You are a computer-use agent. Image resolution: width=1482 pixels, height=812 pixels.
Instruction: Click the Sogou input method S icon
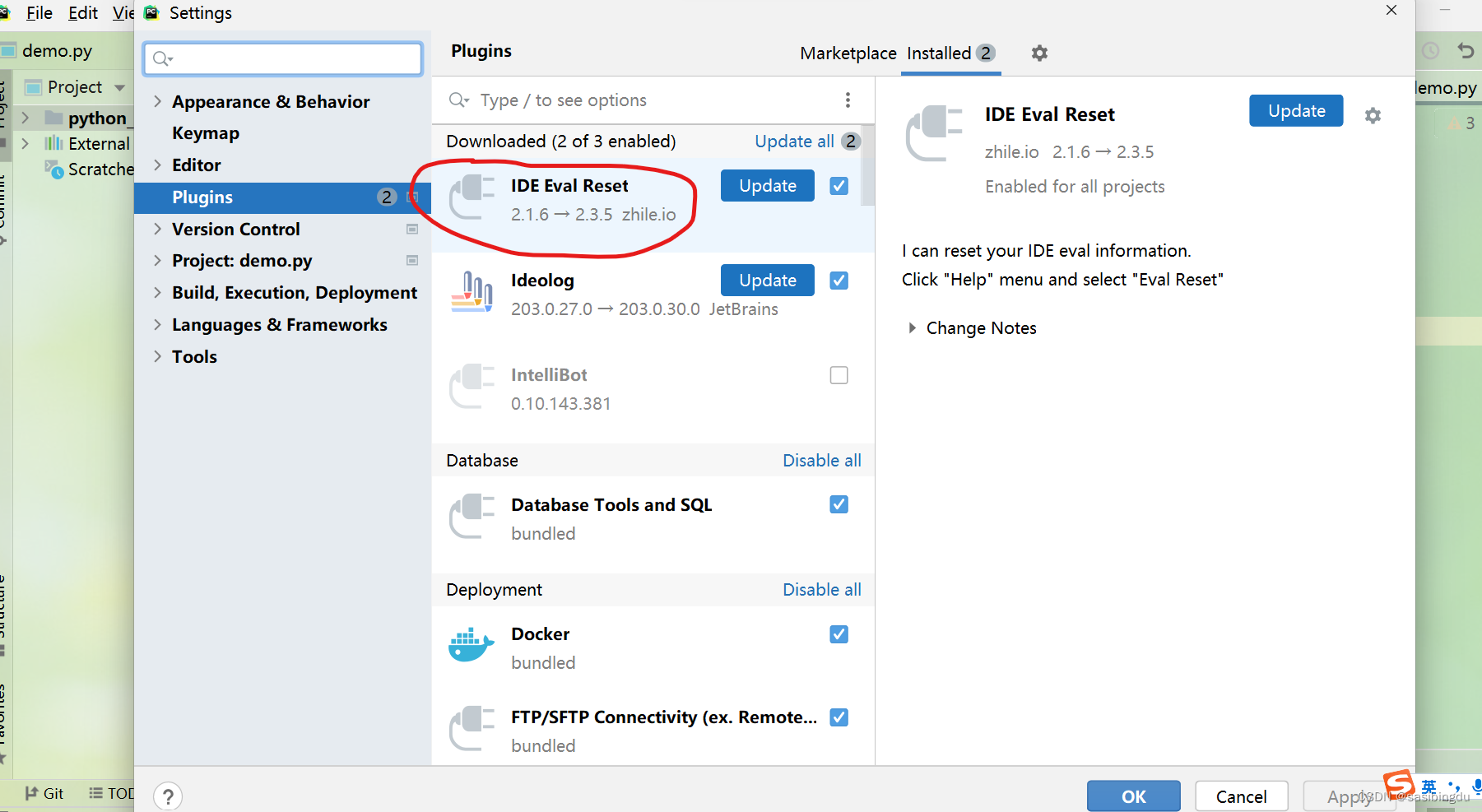coord(1398,784)
